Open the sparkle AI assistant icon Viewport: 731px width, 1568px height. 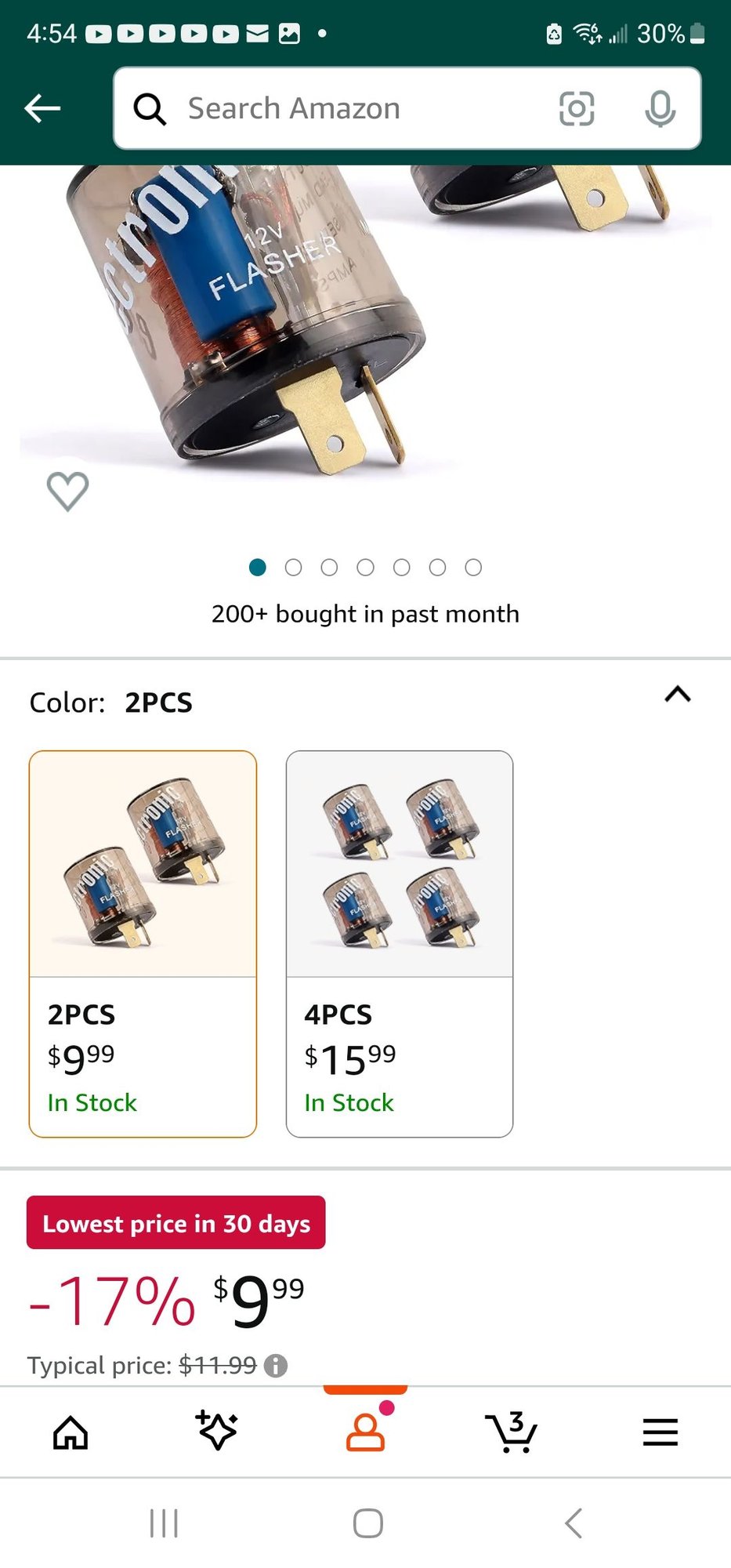coord(217,1431)
